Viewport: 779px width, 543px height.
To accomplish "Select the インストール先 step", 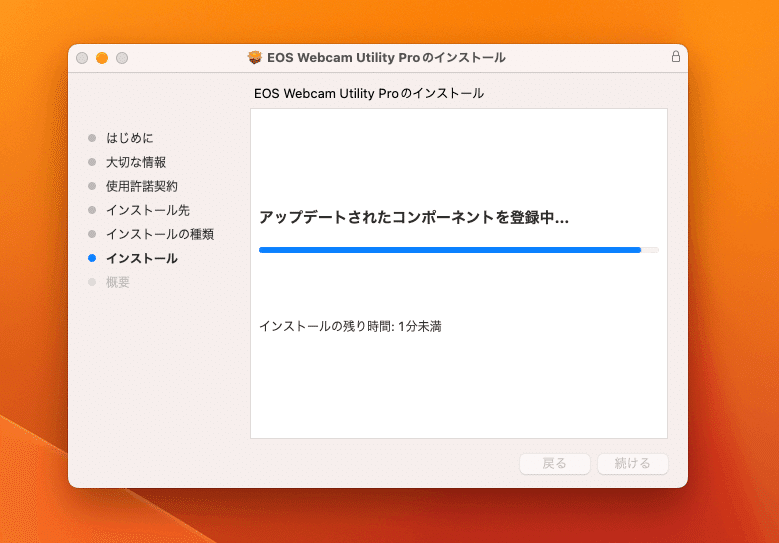I will point(148,210).
